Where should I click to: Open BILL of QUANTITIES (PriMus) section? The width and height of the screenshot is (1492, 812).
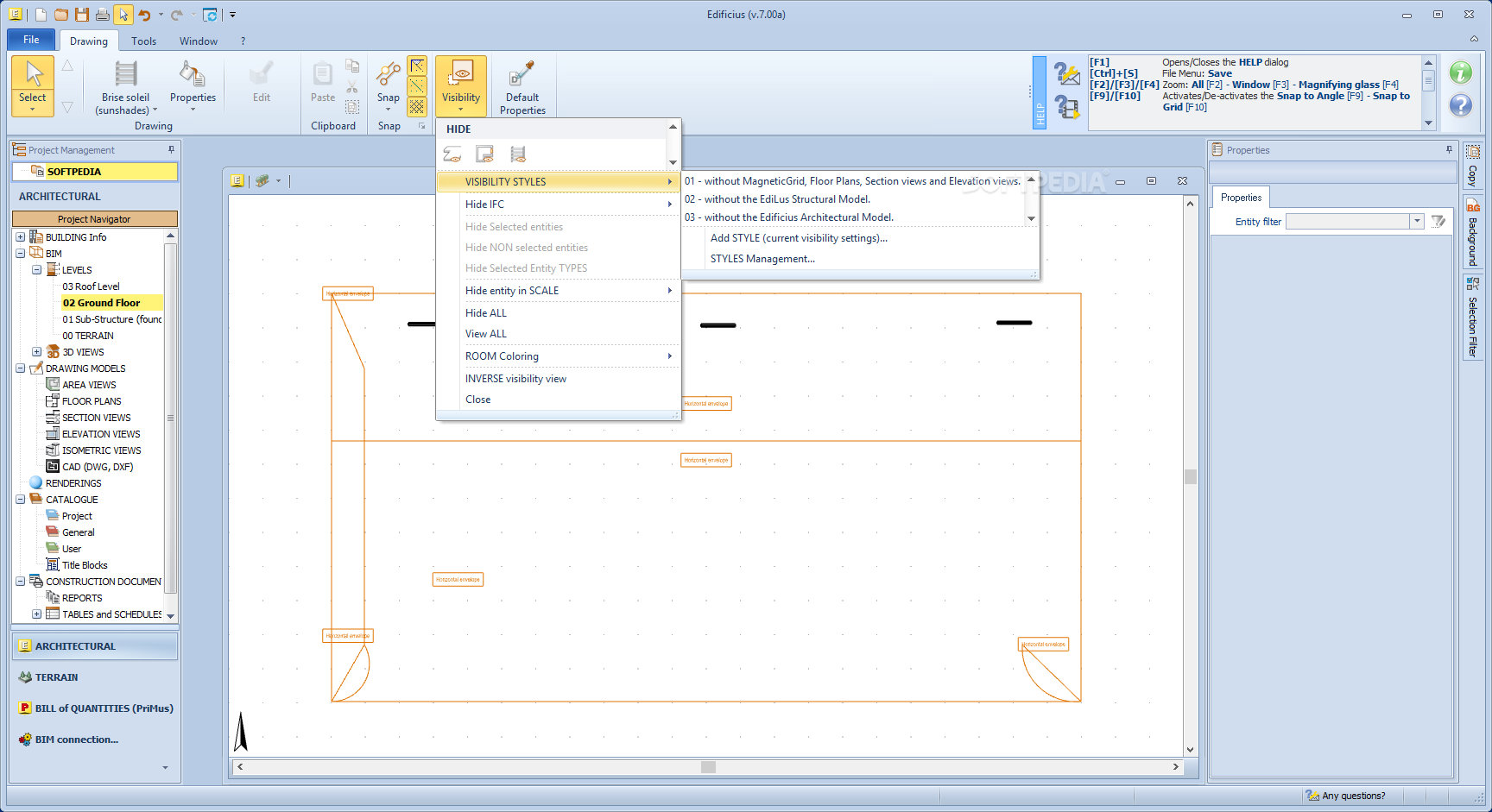95,708
